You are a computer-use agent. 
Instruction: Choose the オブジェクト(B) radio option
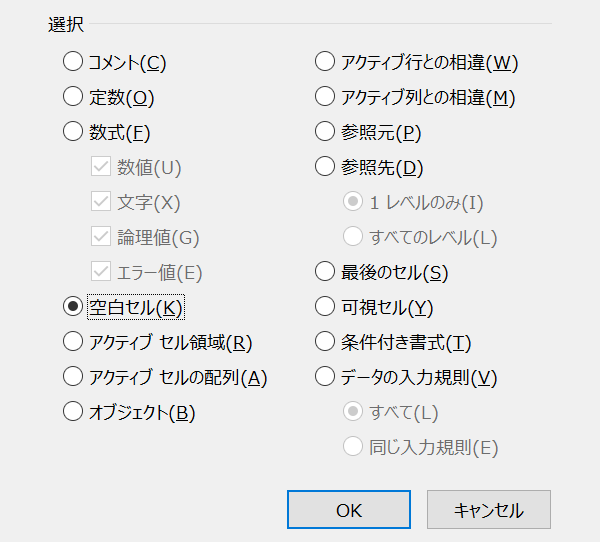73,411
